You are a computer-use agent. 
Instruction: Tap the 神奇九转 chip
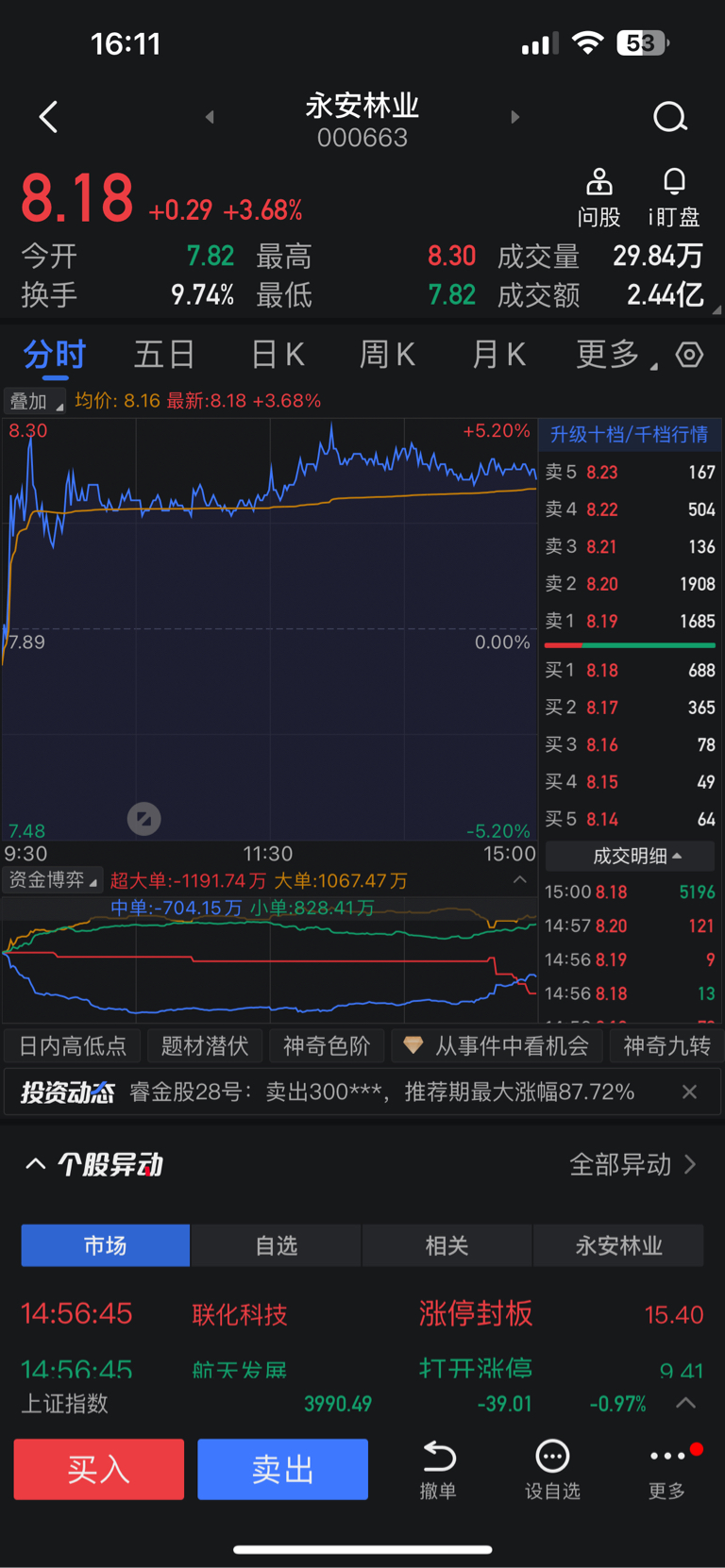pos(666,1045)
